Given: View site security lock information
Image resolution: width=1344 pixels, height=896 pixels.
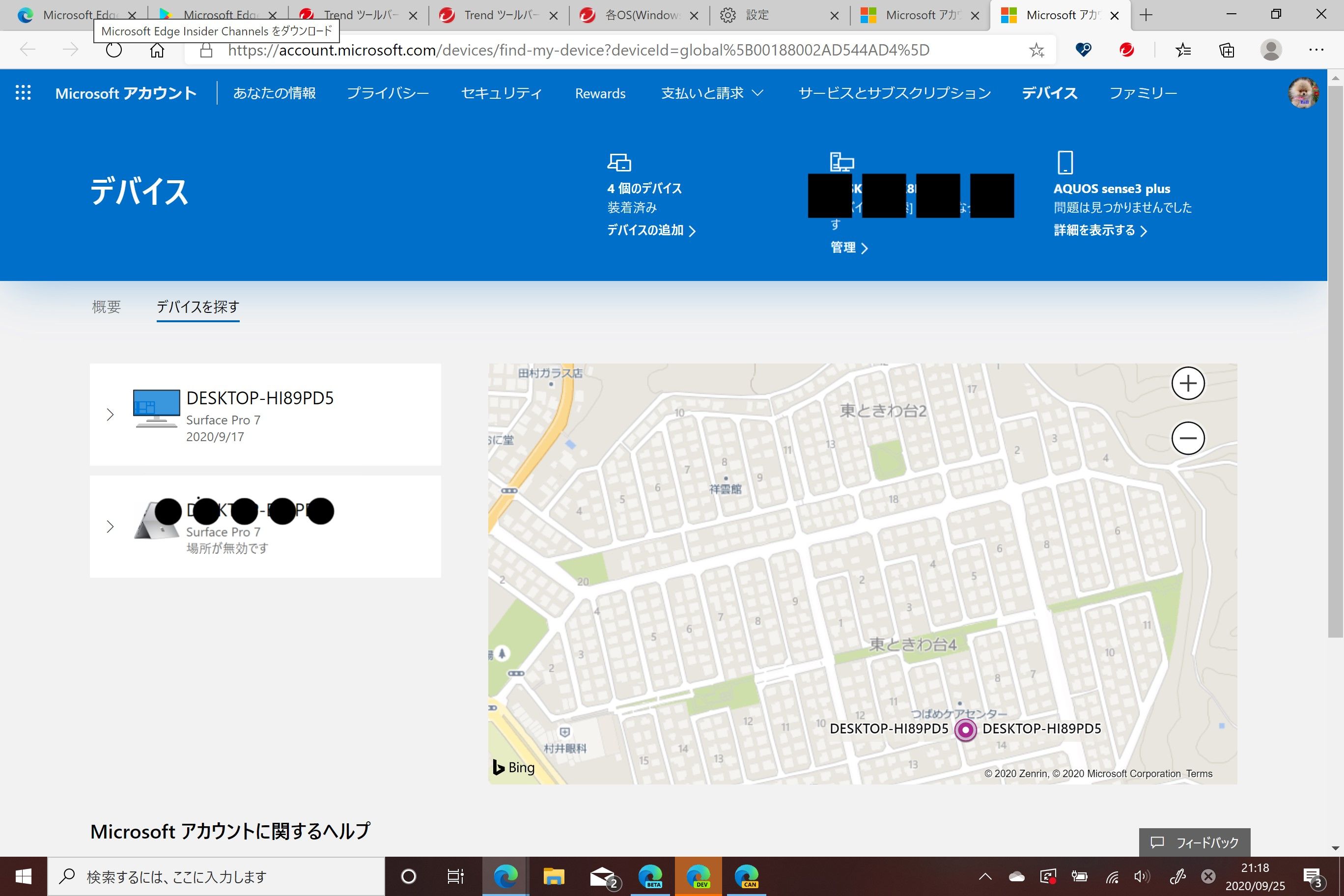Looking at the screenshot, I should (x=206, y=50).
